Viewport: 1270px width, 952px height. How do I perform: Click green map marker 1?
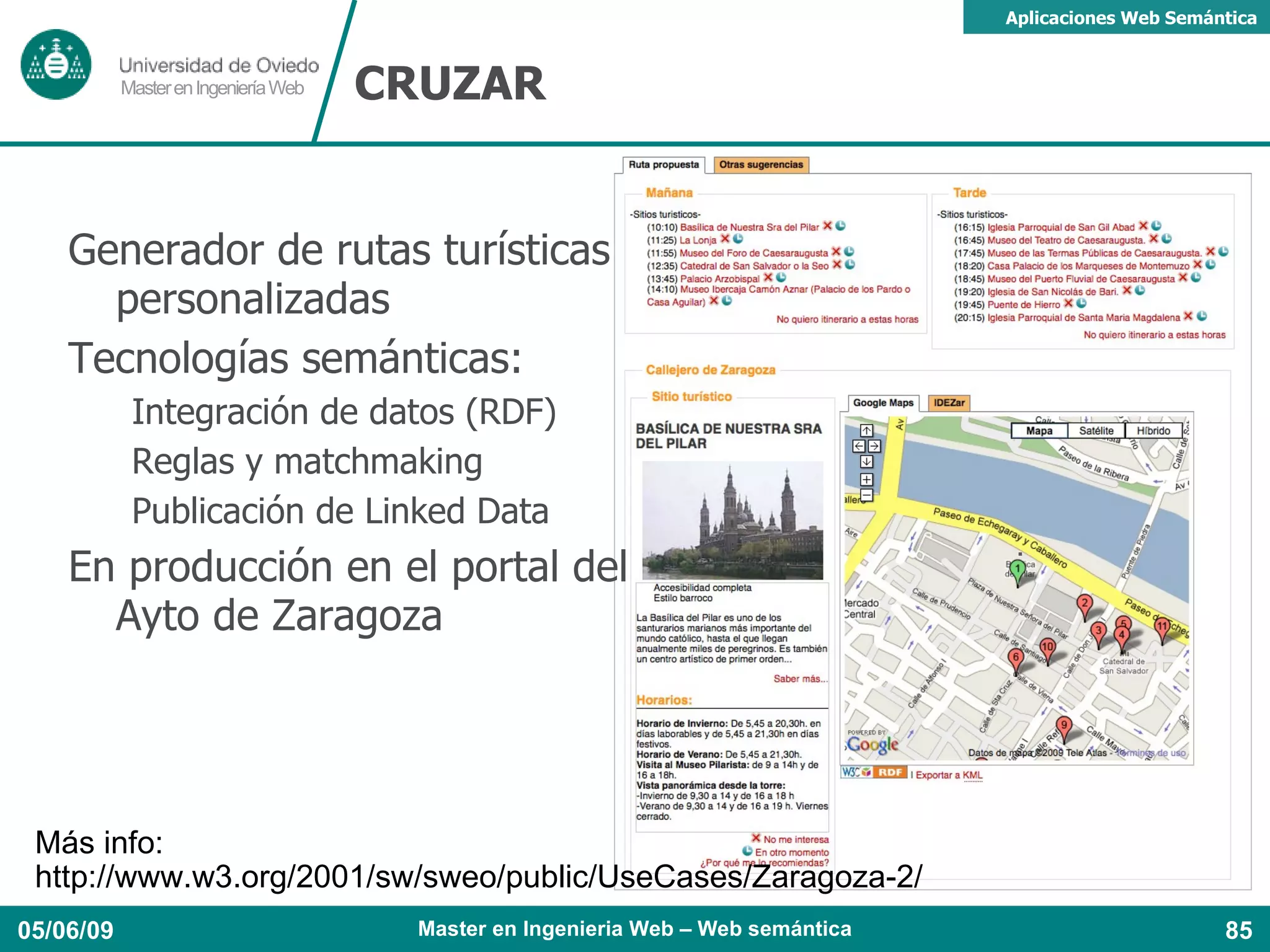point(1018,573)
